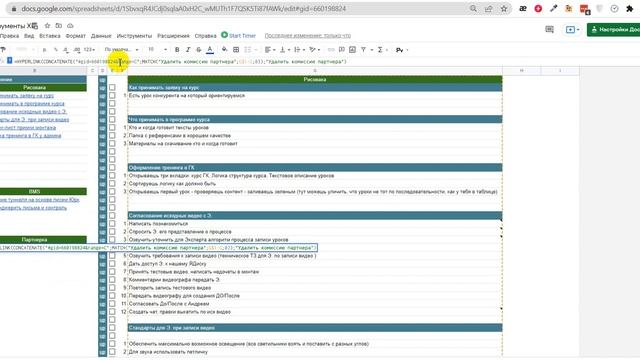The width and height of the screenshot is (640, 360).
Task: Open the Формат menu
Action: [76, 36]
